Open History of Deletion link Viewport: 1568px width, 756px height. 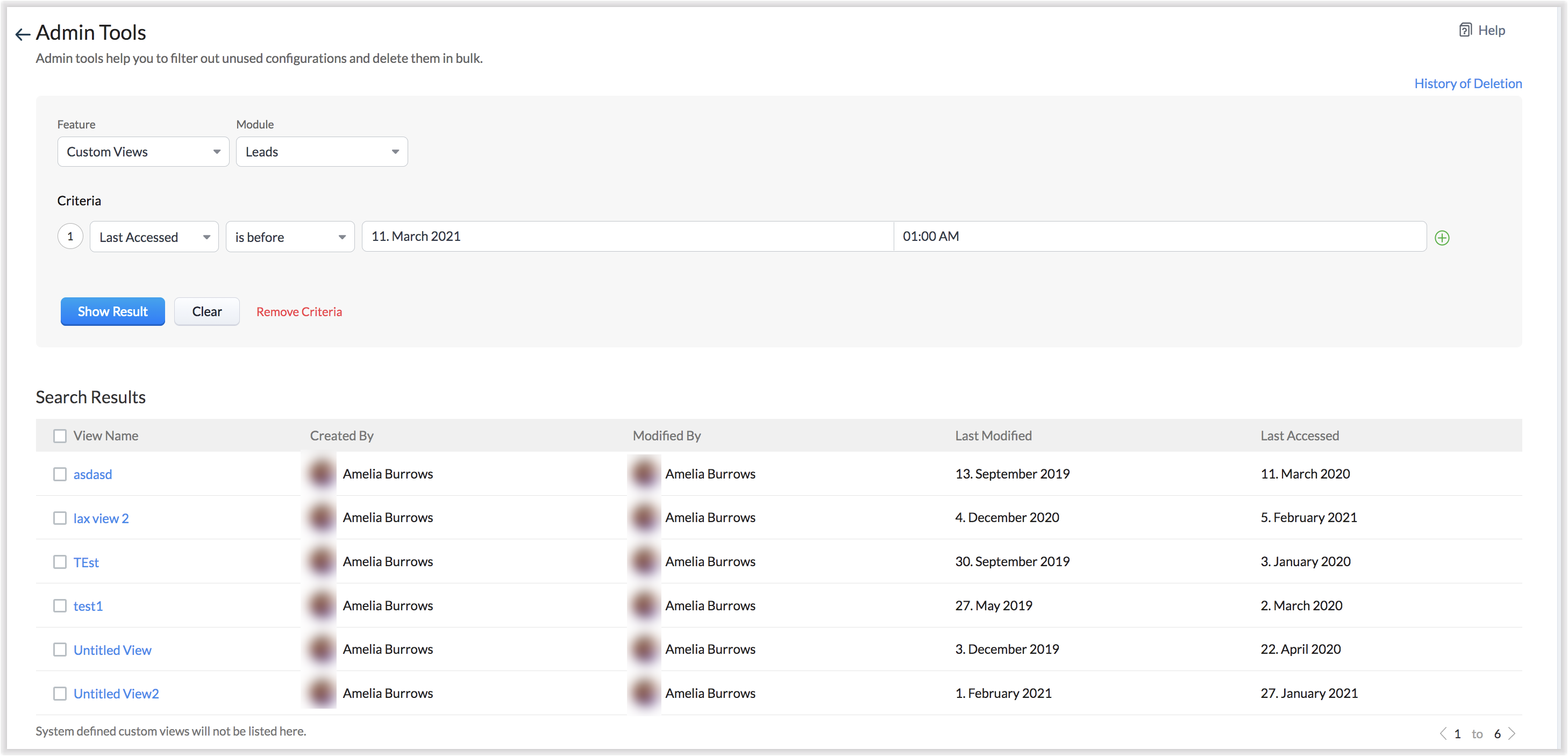click(x=1467, y=83)
